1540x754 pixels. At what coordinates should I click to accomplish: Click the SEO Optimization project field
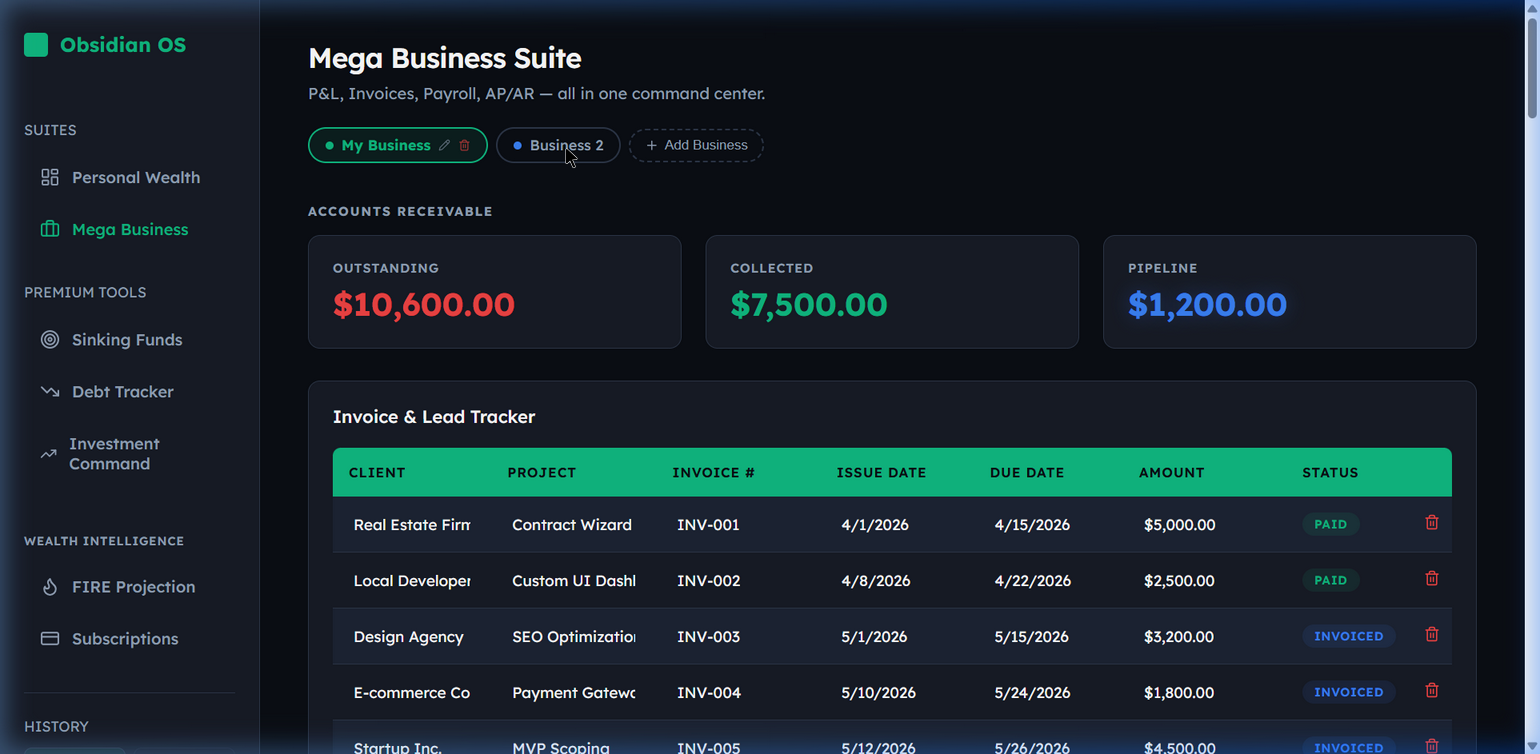click(x=573, y=636)
